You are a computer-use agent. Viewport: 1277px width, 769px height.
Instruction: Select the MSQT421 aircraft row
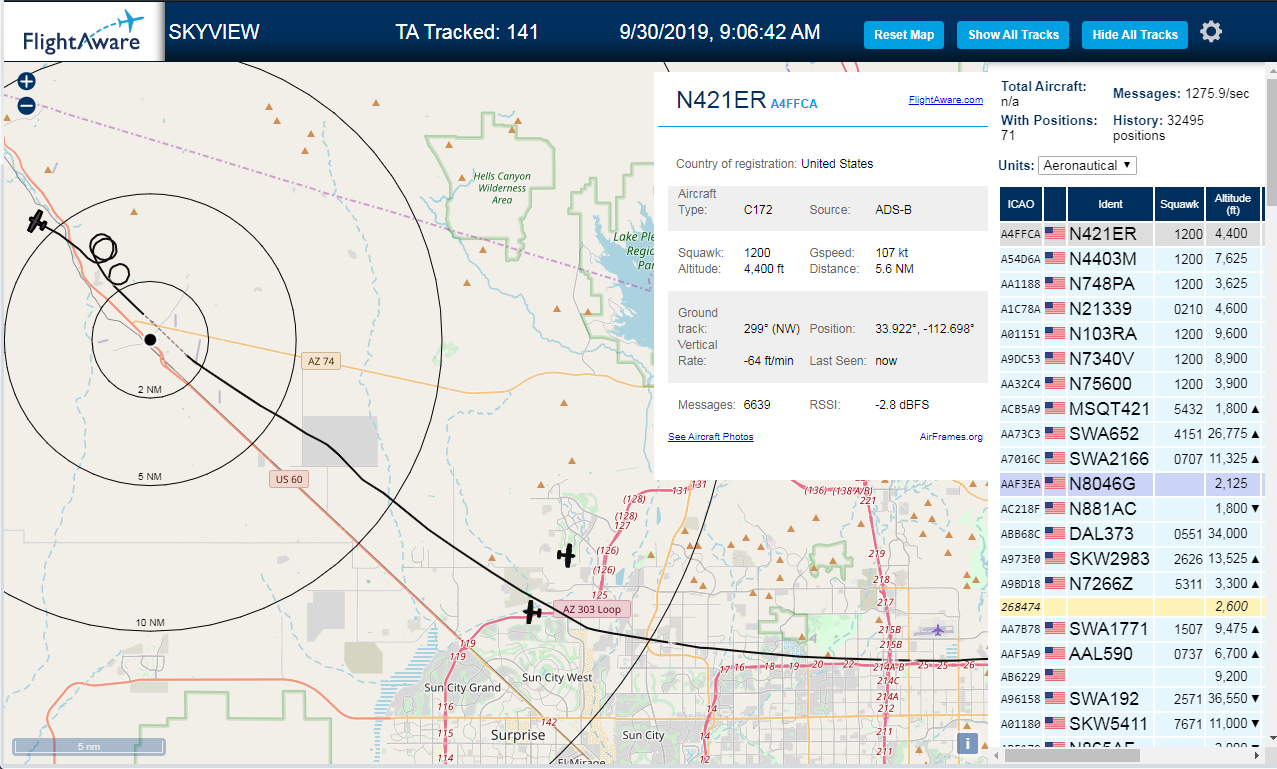point(1130,409)
